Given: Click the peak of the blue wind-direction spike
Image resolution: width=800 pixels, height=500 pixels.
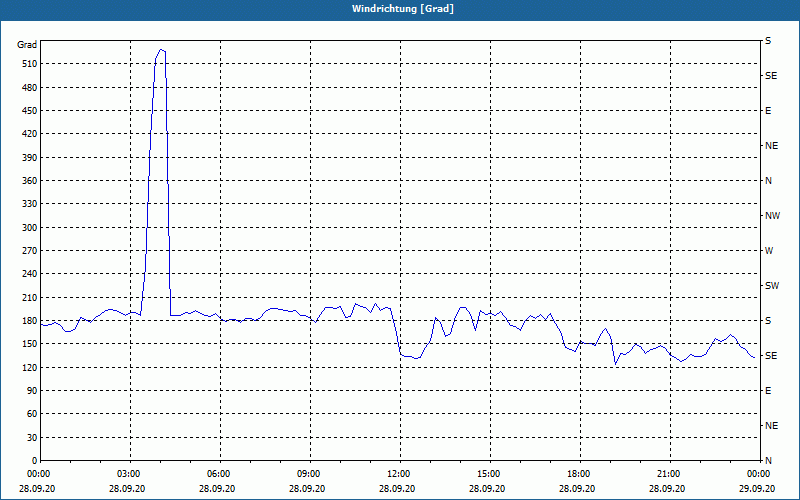Looking at the screenshot, I should click(x=161, y=49).
